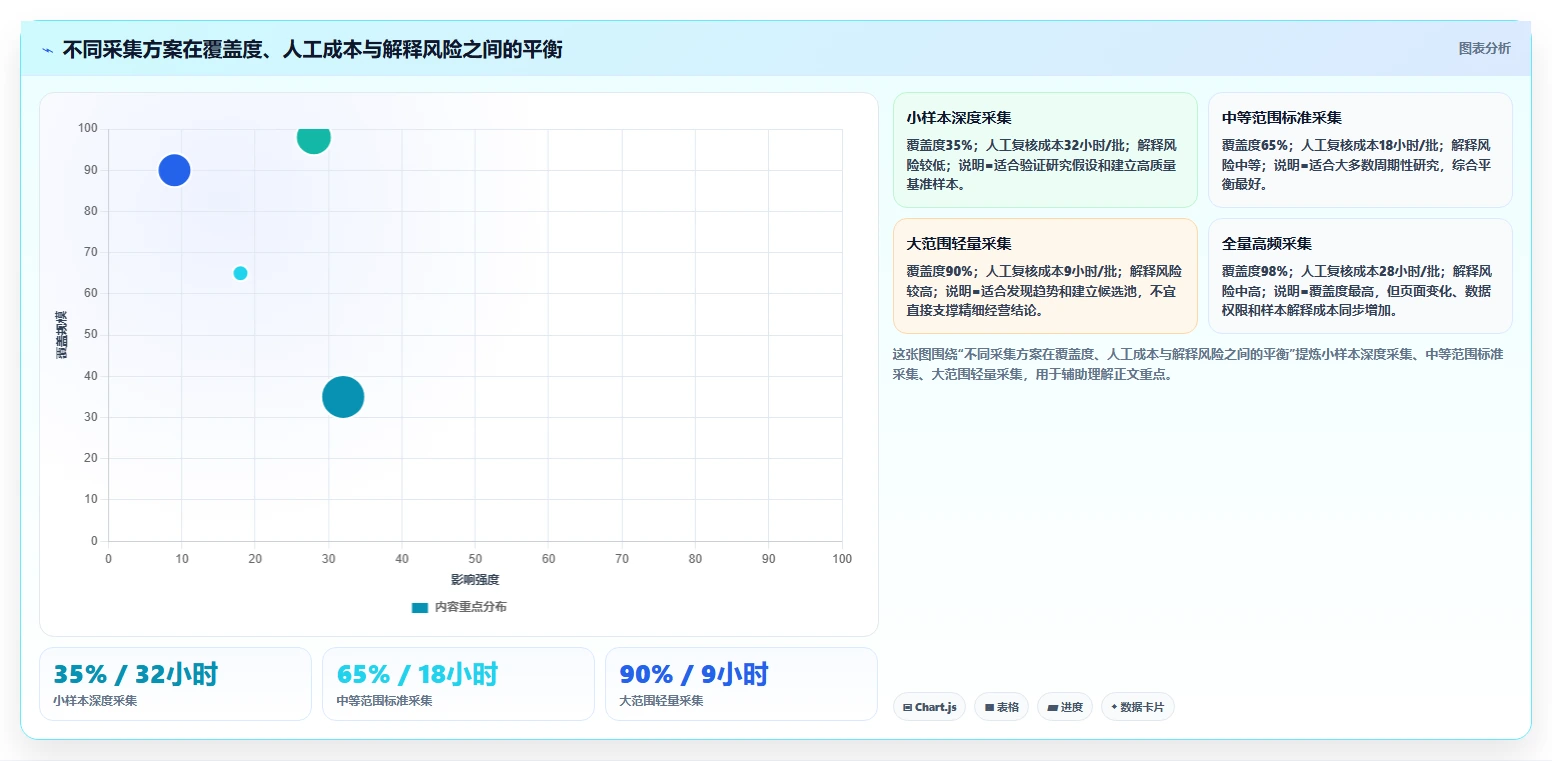1552x761 pixels.
Task: Select the 数据卡片 tag
Action: click(1137, 707)
